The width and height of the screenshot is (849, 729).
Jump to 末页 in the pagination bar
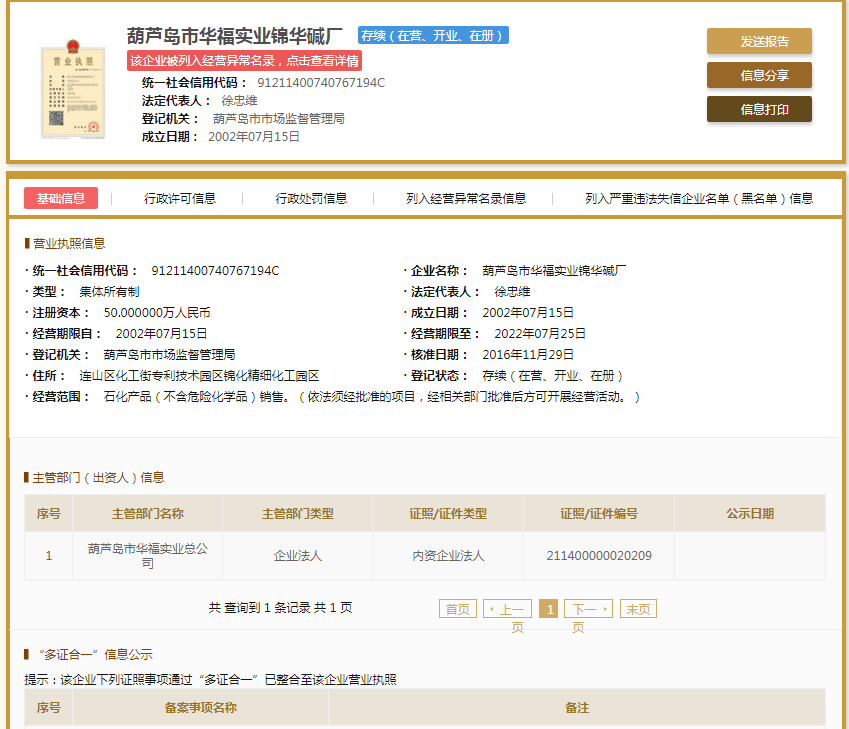click(638, 607)
